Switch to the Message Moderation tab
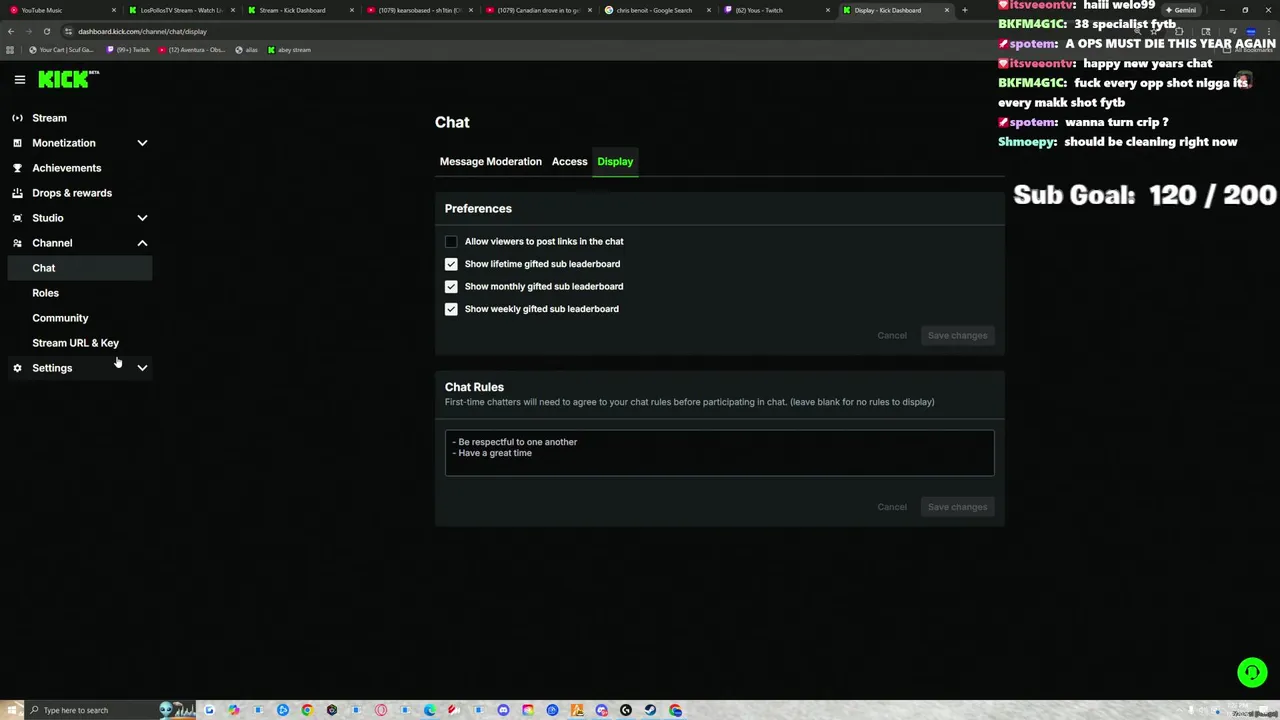 click(x=491, y=161)
